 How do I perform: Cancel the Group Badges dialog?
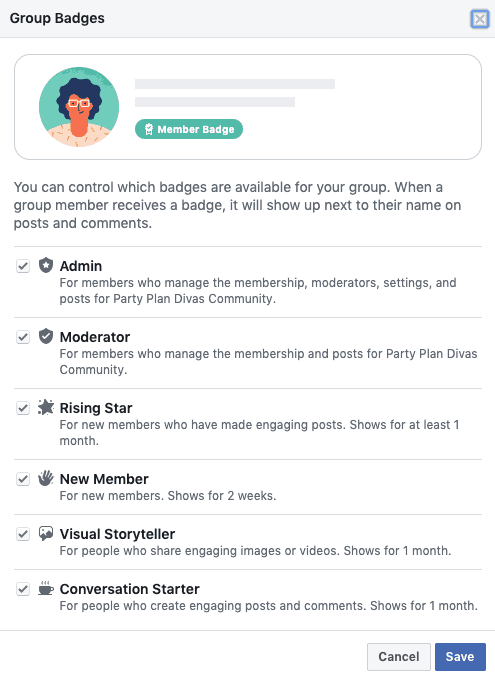399,656
